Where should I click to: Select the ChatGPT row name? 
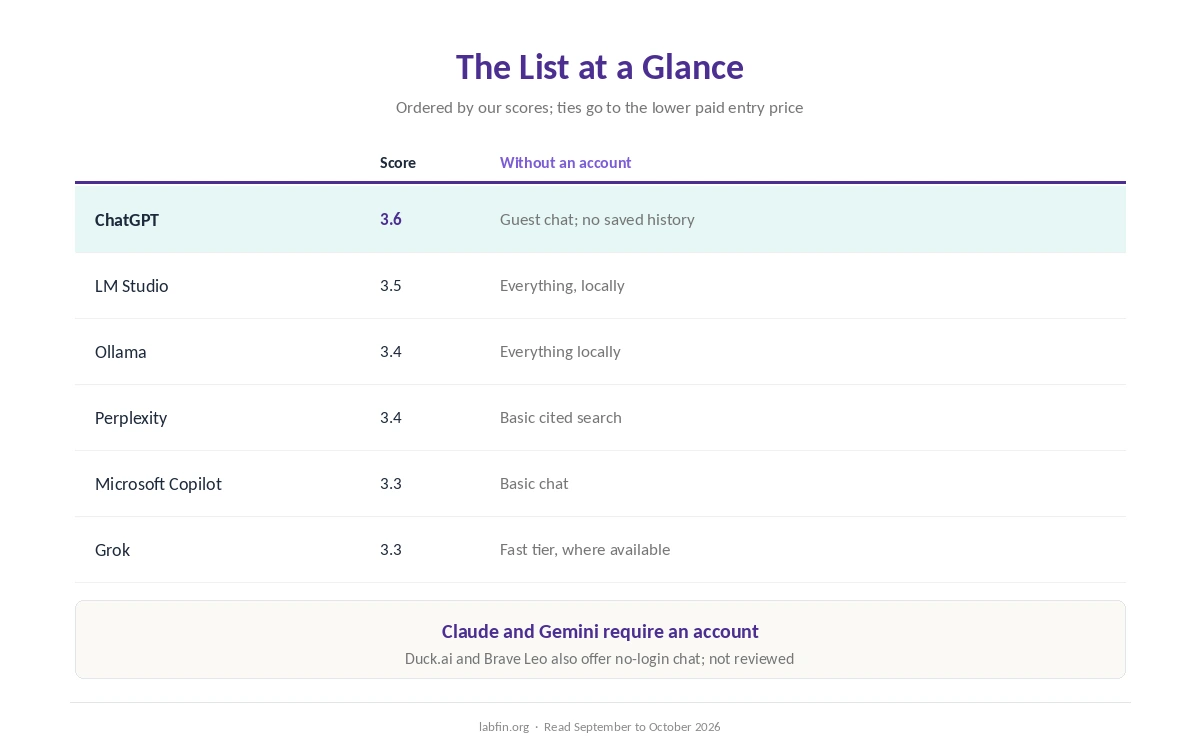(127, 220)
